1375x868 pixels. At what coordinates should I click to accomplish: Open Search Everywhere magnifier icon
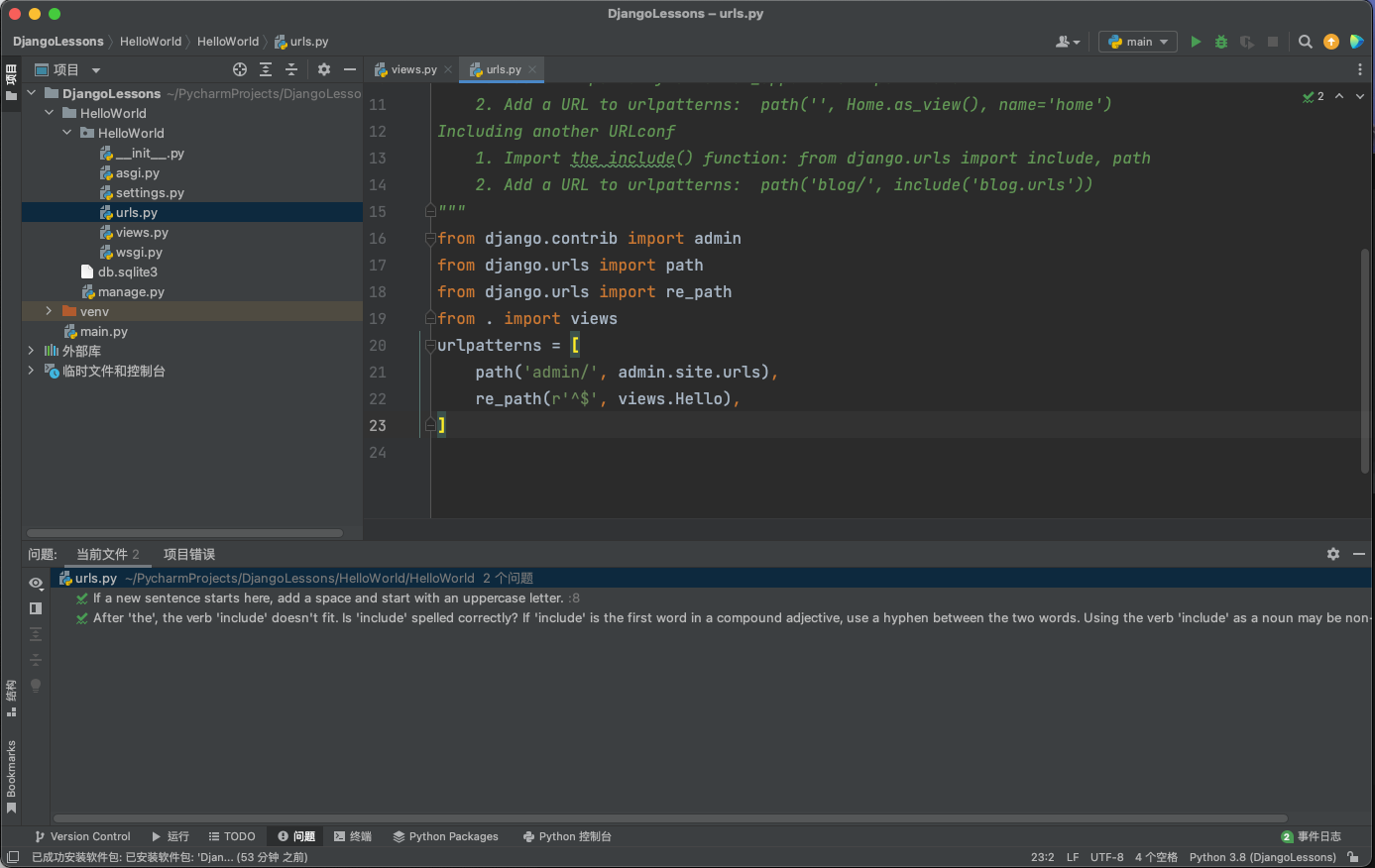(x=1306, y=42)
